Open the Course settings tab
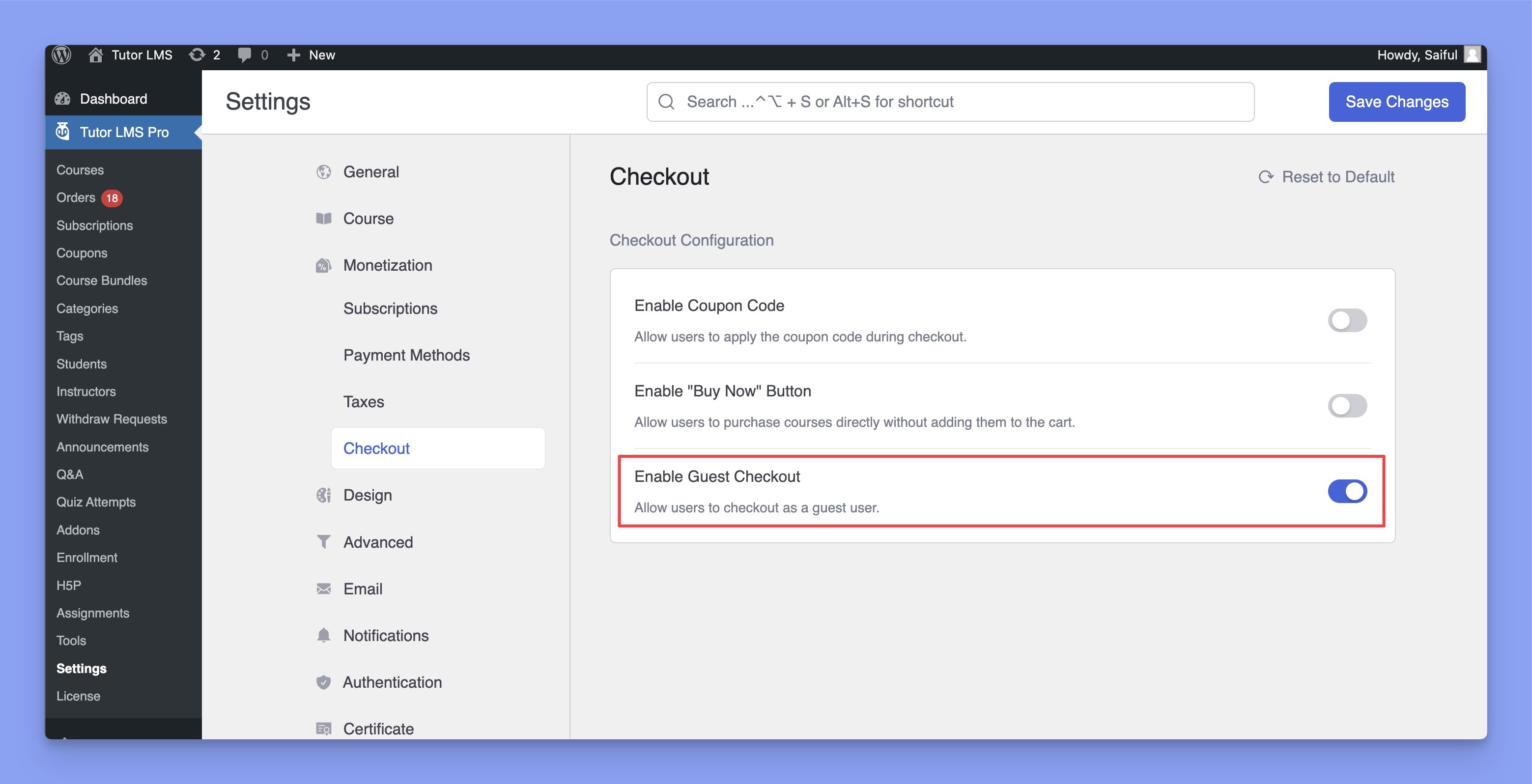 pyautogui.click(x=368, y=218)
